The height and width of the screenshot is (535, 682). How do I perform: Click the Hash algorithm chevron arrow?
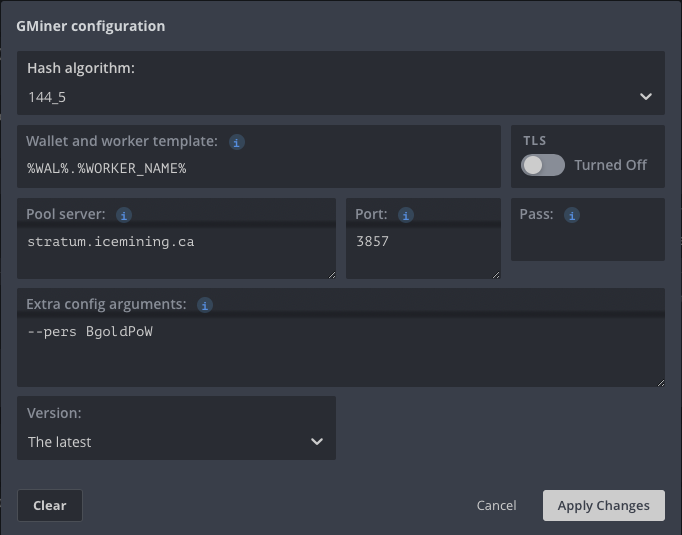(646, 97)
